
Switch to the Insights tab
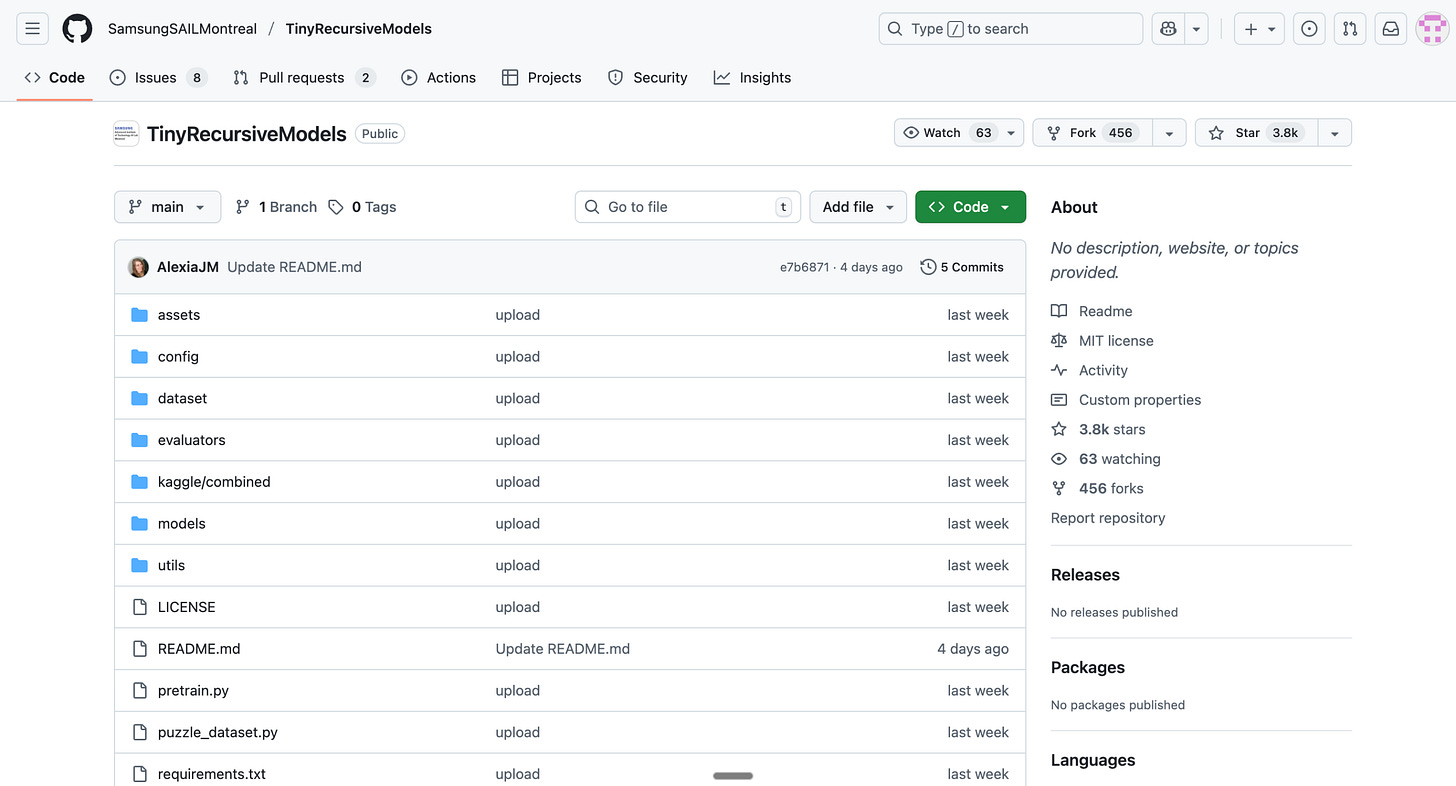click(752, 78)
